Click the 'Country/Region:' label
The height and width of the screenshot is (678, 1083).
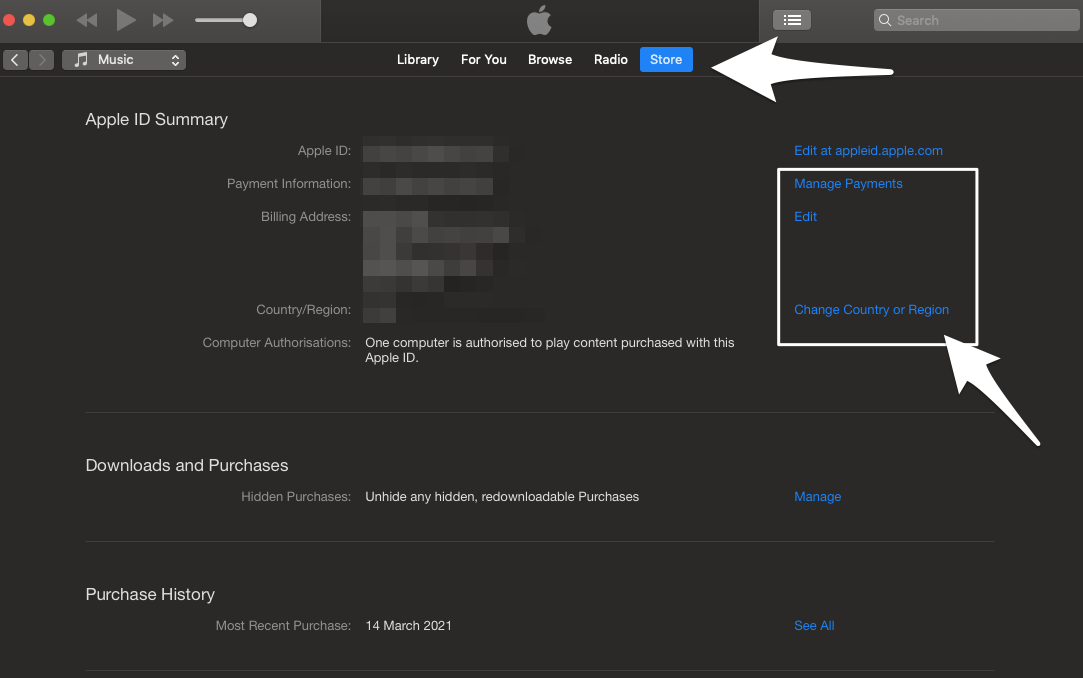(304, 310)
